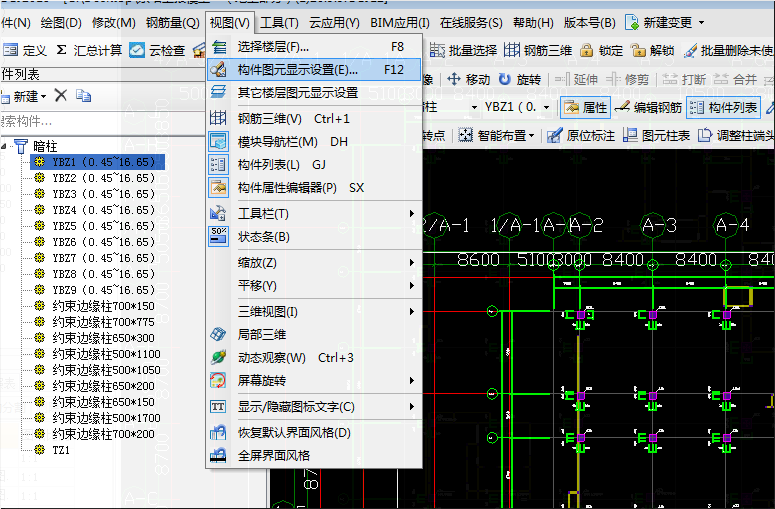This screenshot has width=775, height=509.
Task: Click the 修剪 toolbar button
Action: tap(627, 79)
